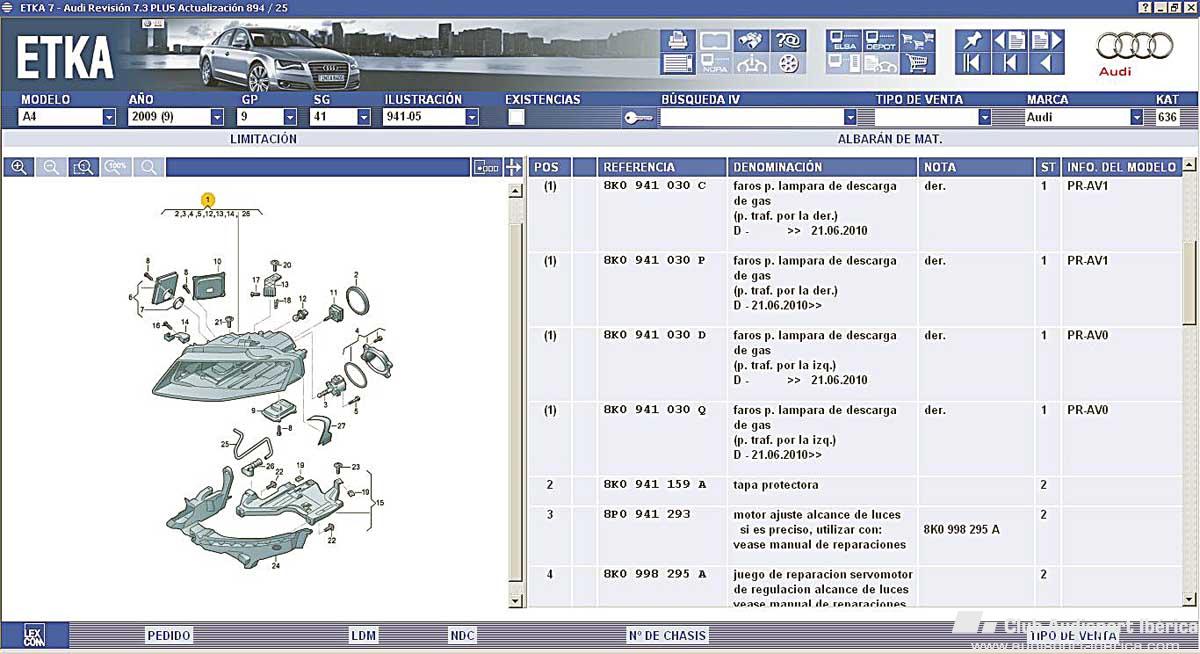Click the help question mark in title bar
The image size is (1200, 654).
1144,7
